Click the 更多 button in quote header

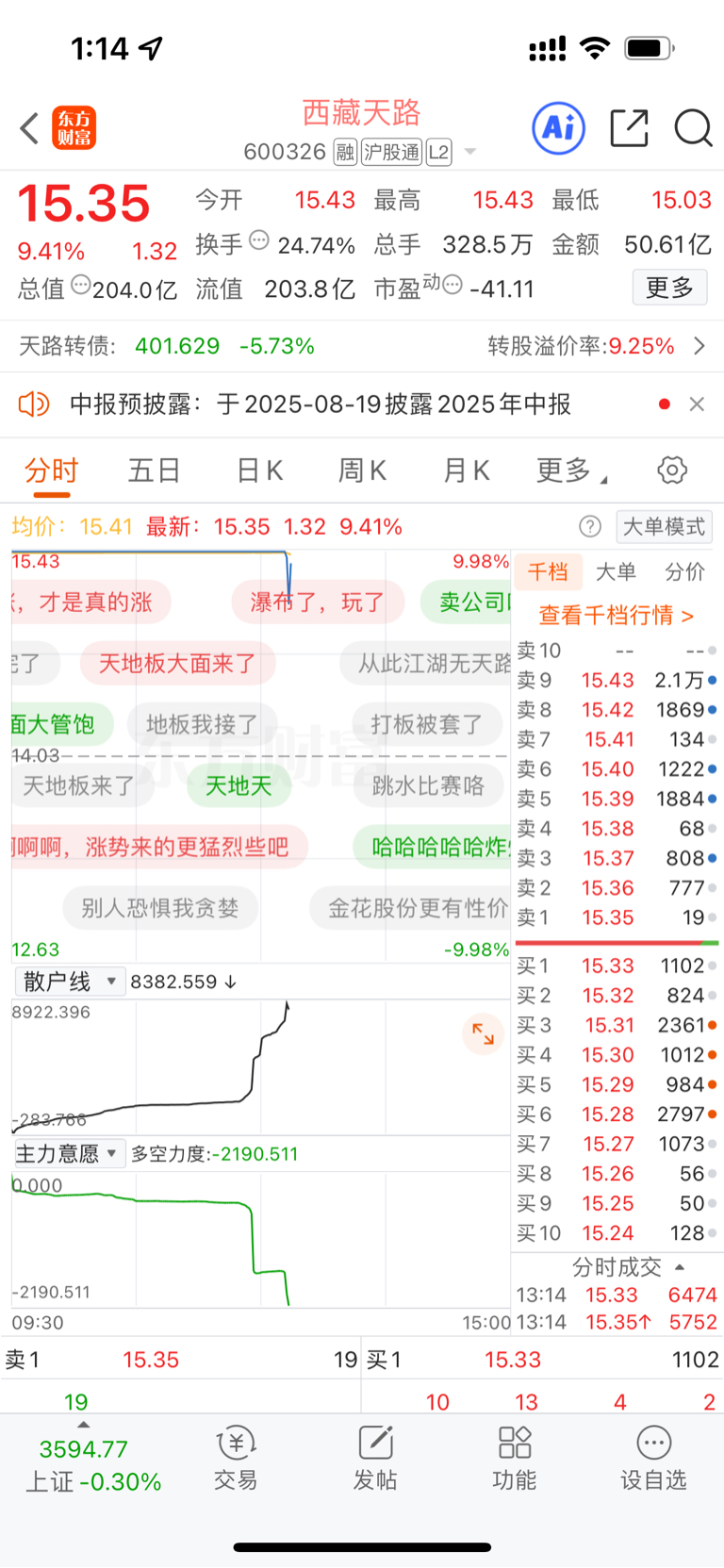coord(669,287)
